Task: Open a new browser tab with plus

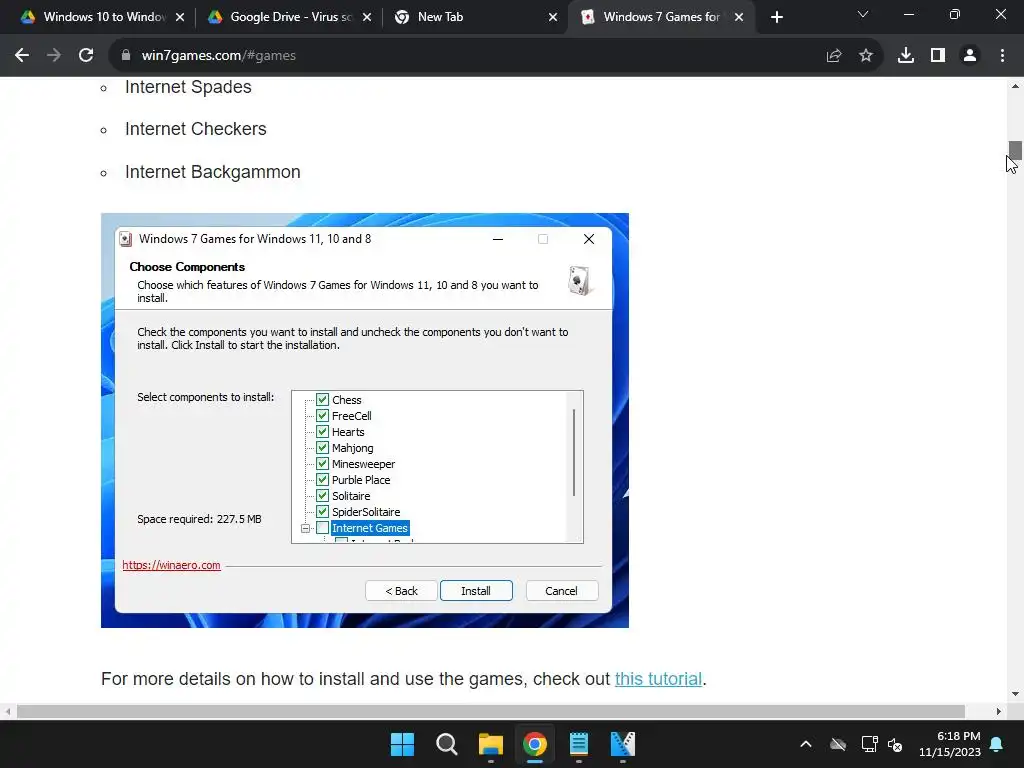Action: point(776,17)
